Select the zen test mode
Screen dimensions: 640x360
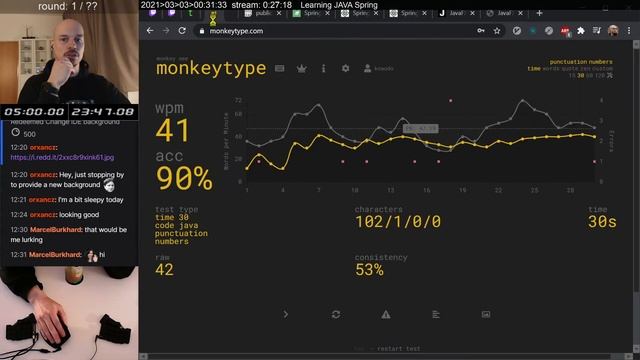click(x=585, y=69)
